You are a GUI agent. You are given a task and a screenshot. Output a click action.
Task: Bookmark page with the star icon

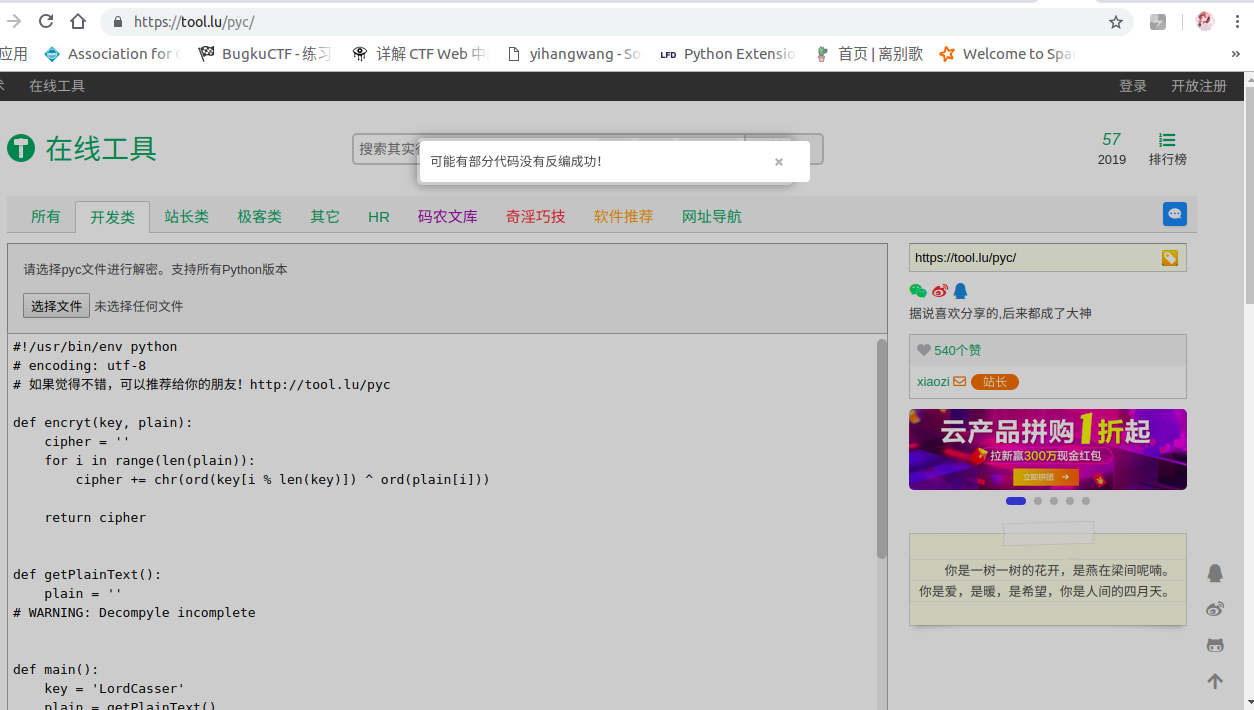click(x=1116, y=22)
